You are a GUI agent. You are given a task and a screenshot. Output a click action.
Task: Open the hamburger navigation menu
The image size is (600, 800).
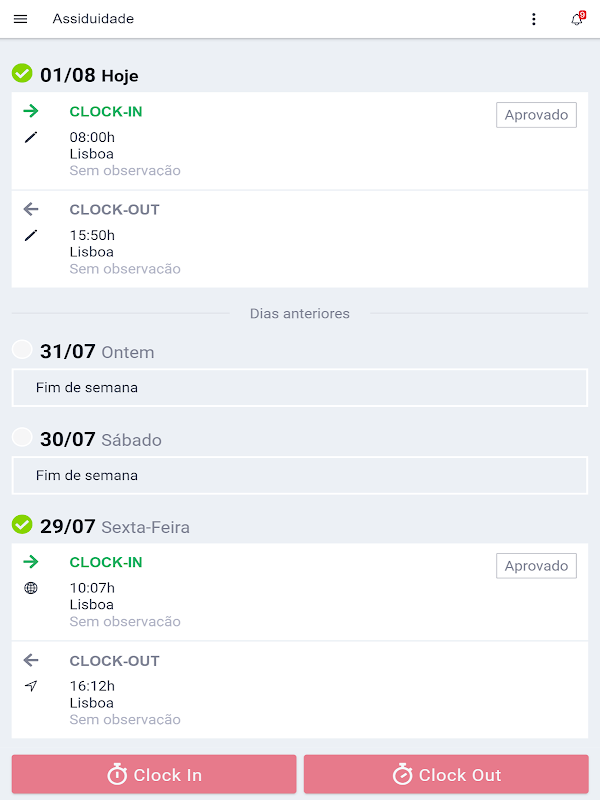click(x=20, y=19)
